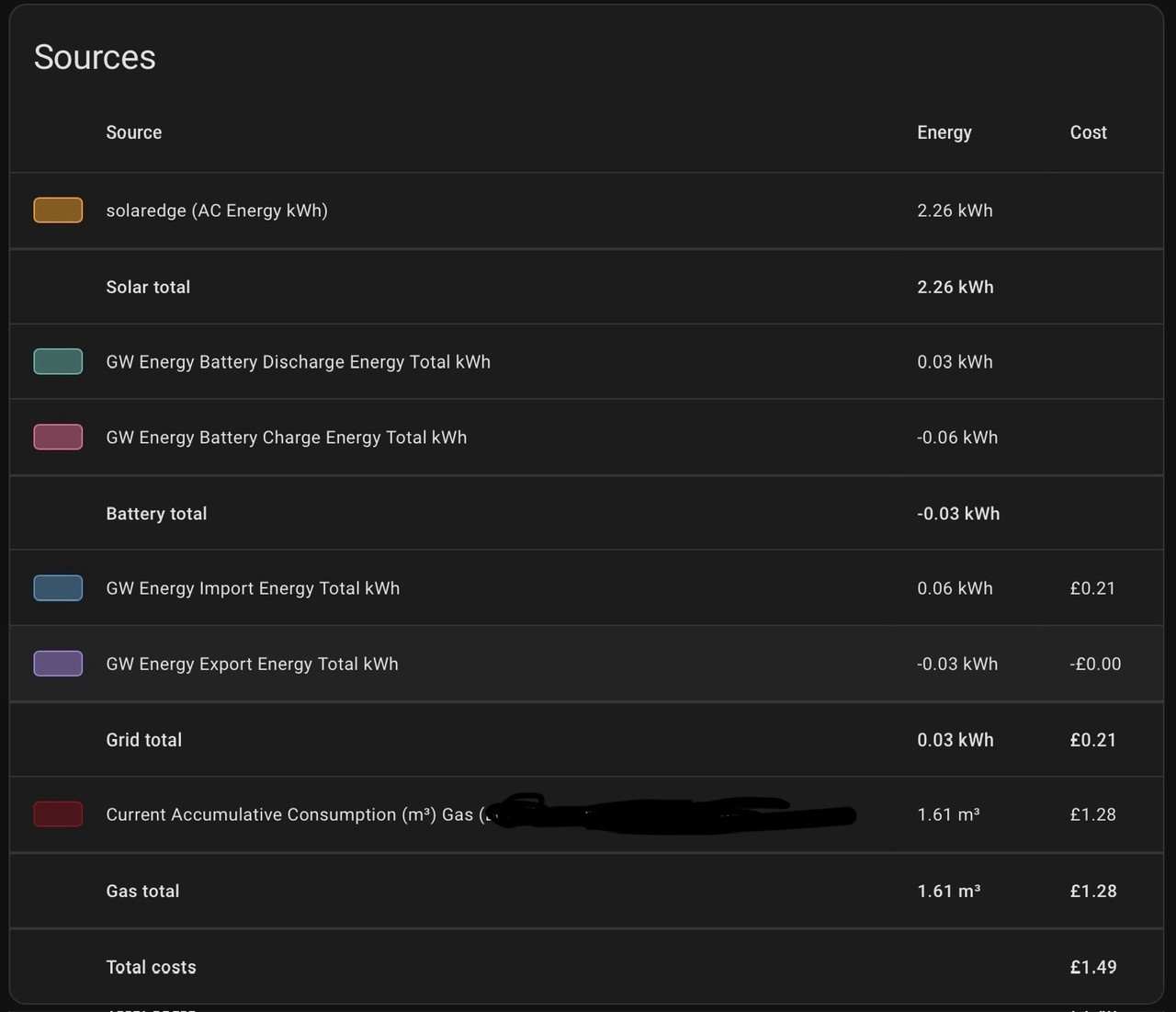Image resolution: width=1176 pixels, height=1012 pixels.
Task: Open the solaredge (AC Energy kWh) row
Action: pyautogui.click(x=587, y=210)
